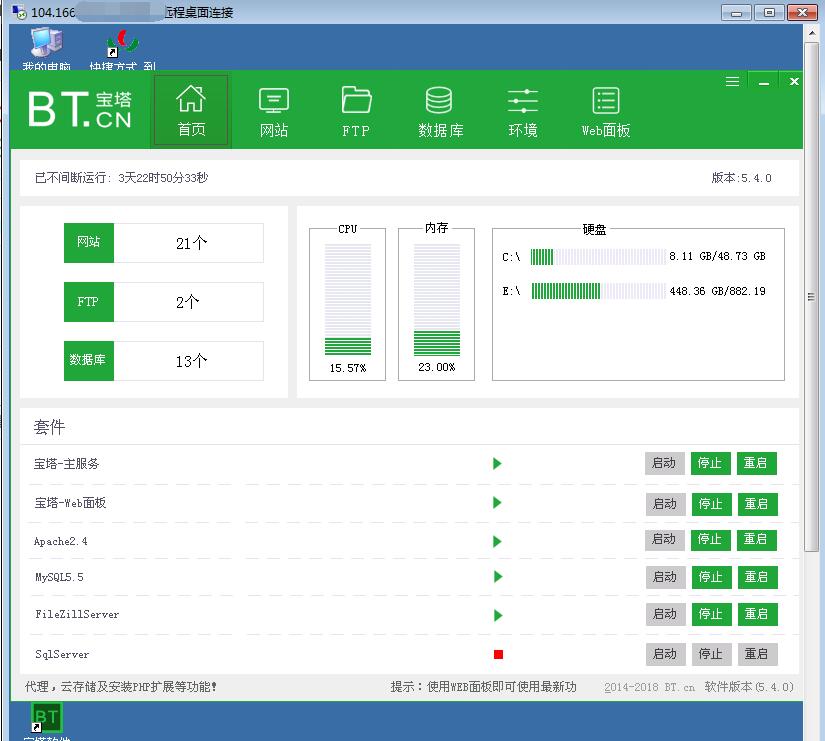825x741 pixels.
Task: Restart the 宝塔-Web面板 service
Action: coord(757,504)
